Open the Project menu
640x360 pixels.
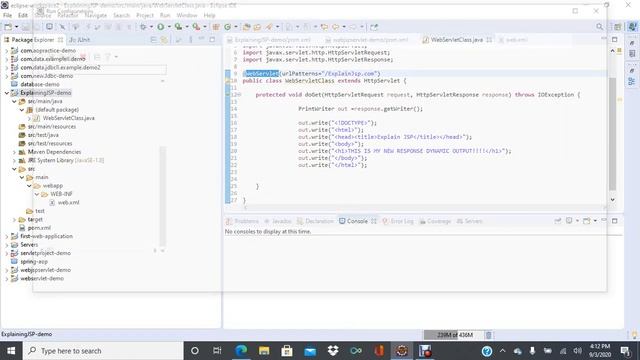coord(144,16)
